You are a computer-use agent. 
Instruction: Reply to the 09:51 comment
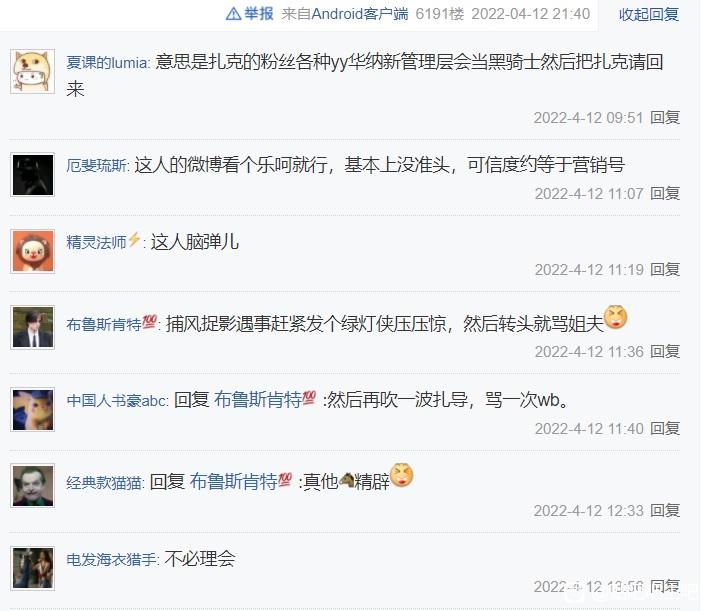(x=665, y=118)
